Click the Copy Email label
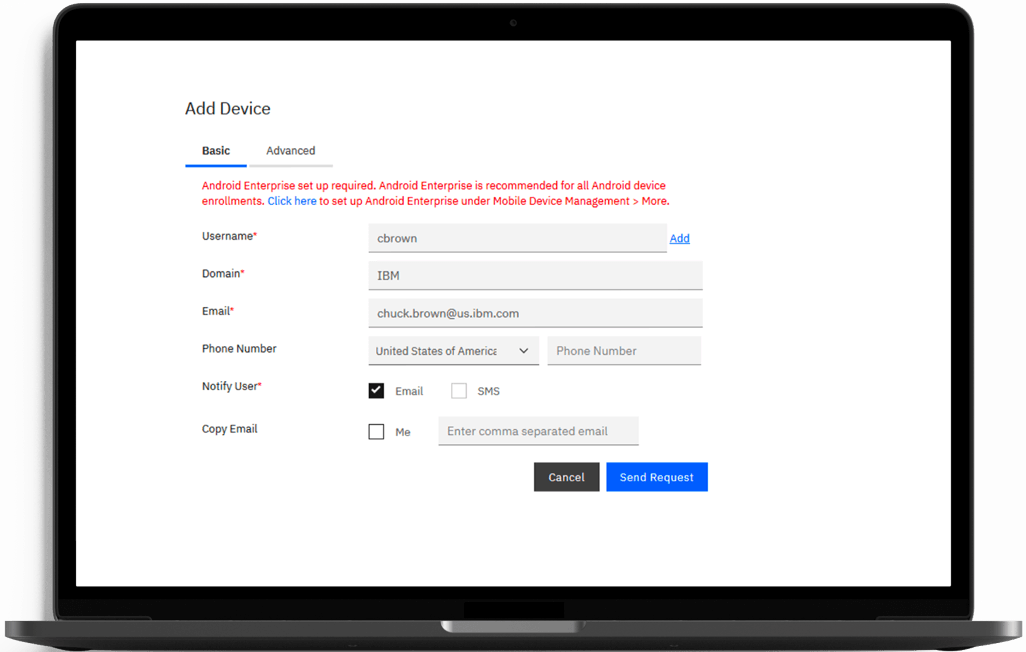 (x=230, y=429)
